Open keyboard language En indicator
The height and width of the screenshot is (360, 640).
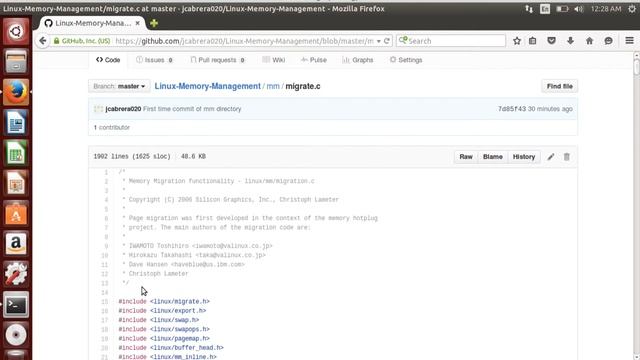(x=545, y=9)
